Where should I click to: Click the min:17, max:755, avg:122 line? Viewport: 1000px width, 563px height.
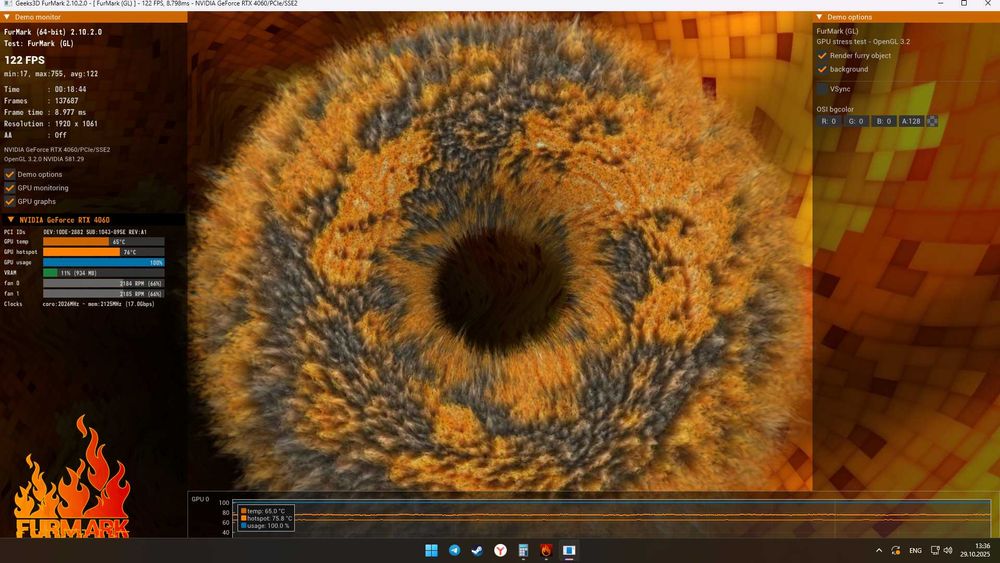coord(51,74)
